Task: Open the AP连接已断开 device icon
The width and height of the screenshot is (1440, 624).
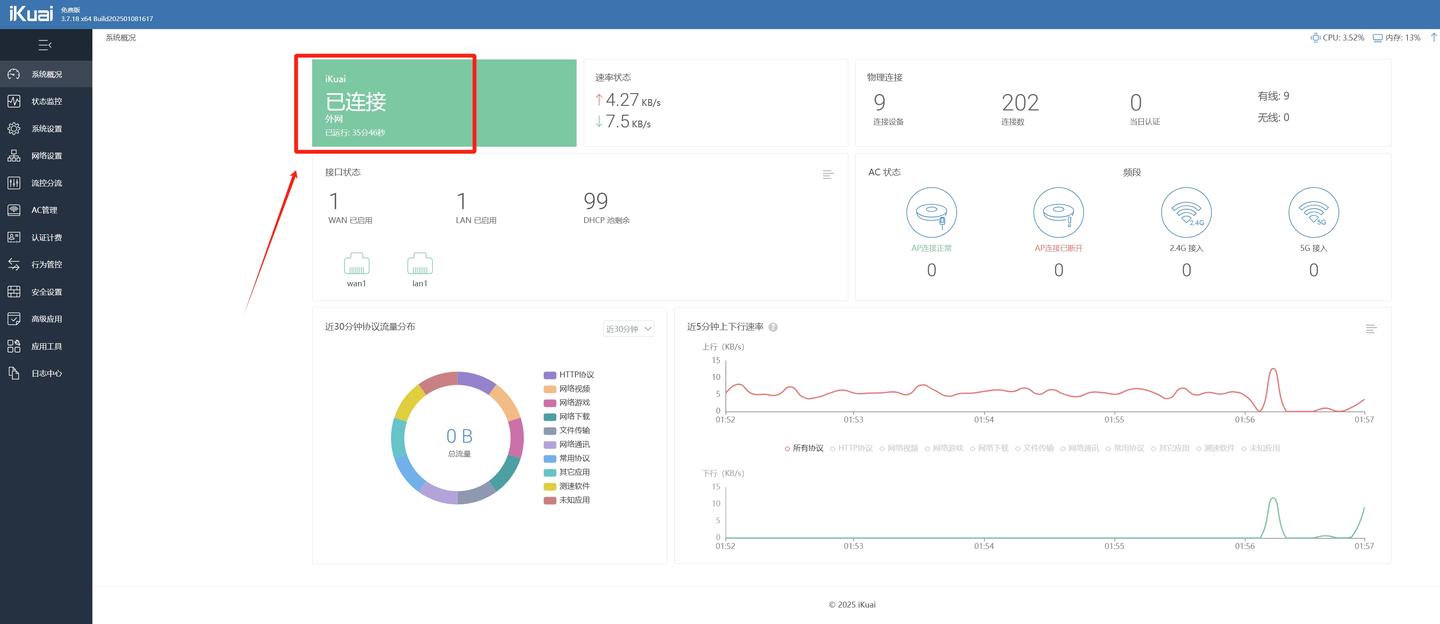Action: [x=1058, y=213]
